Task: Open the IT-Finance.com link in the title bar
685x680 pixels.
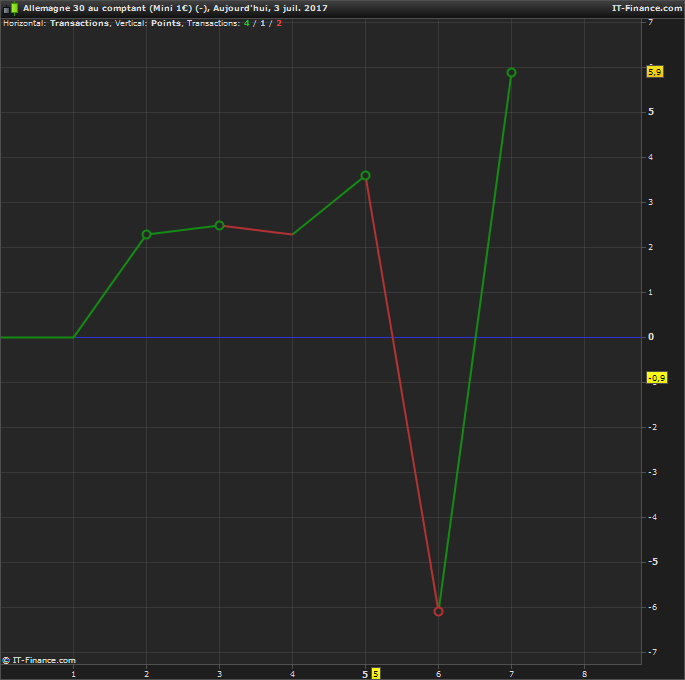Action: tap(647, 8)
